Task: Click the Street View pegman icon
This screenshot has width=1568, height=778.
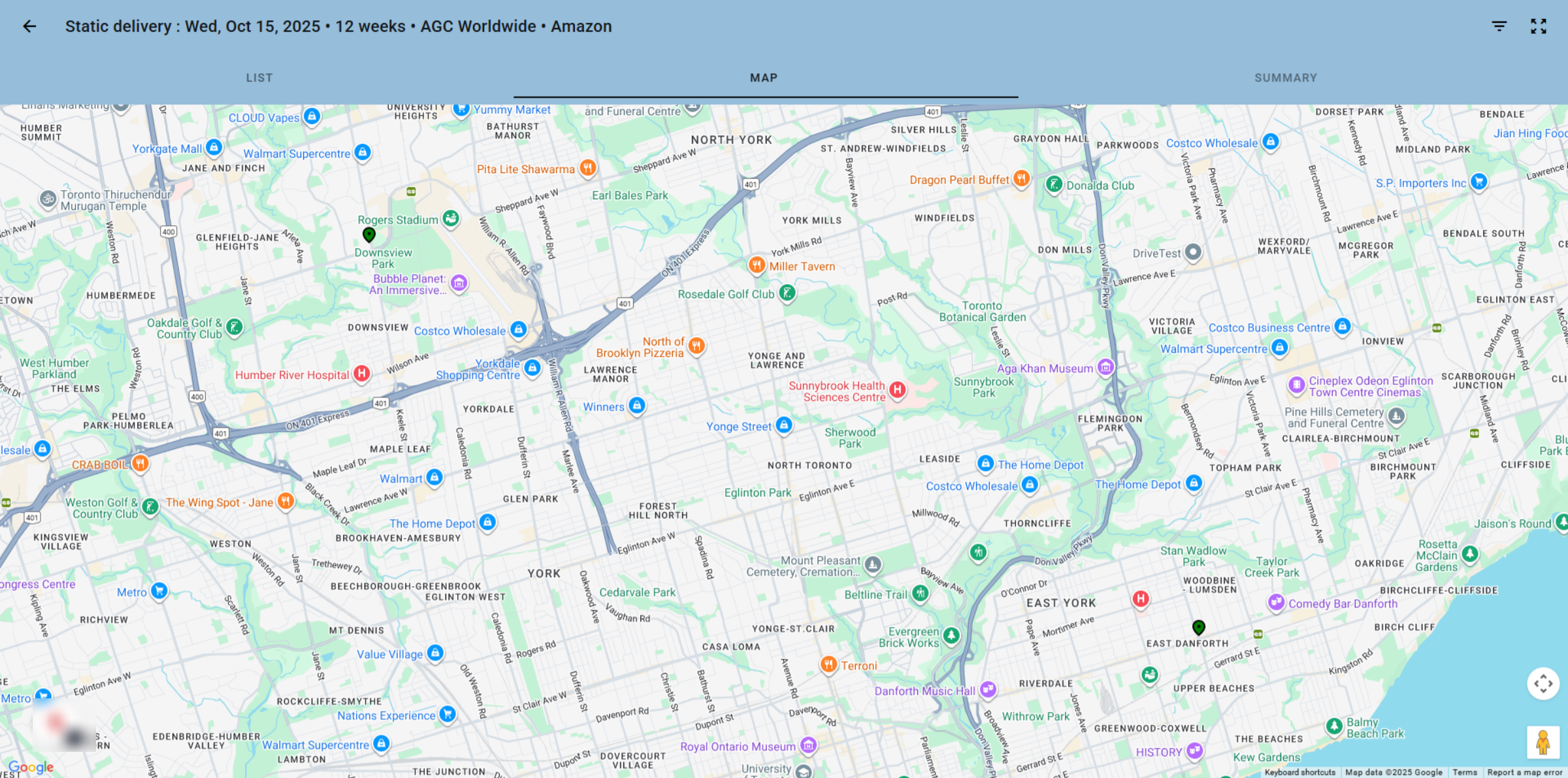Action: point(1543,742)
